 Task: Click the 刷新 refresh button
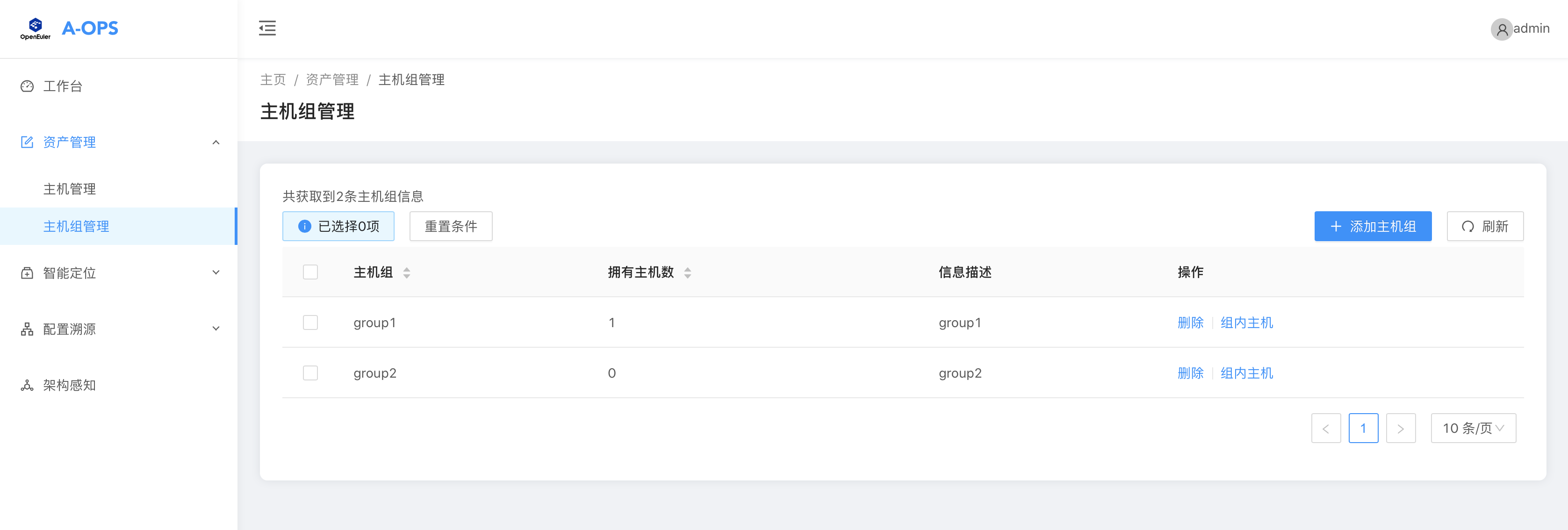[x=1485, y=226]
